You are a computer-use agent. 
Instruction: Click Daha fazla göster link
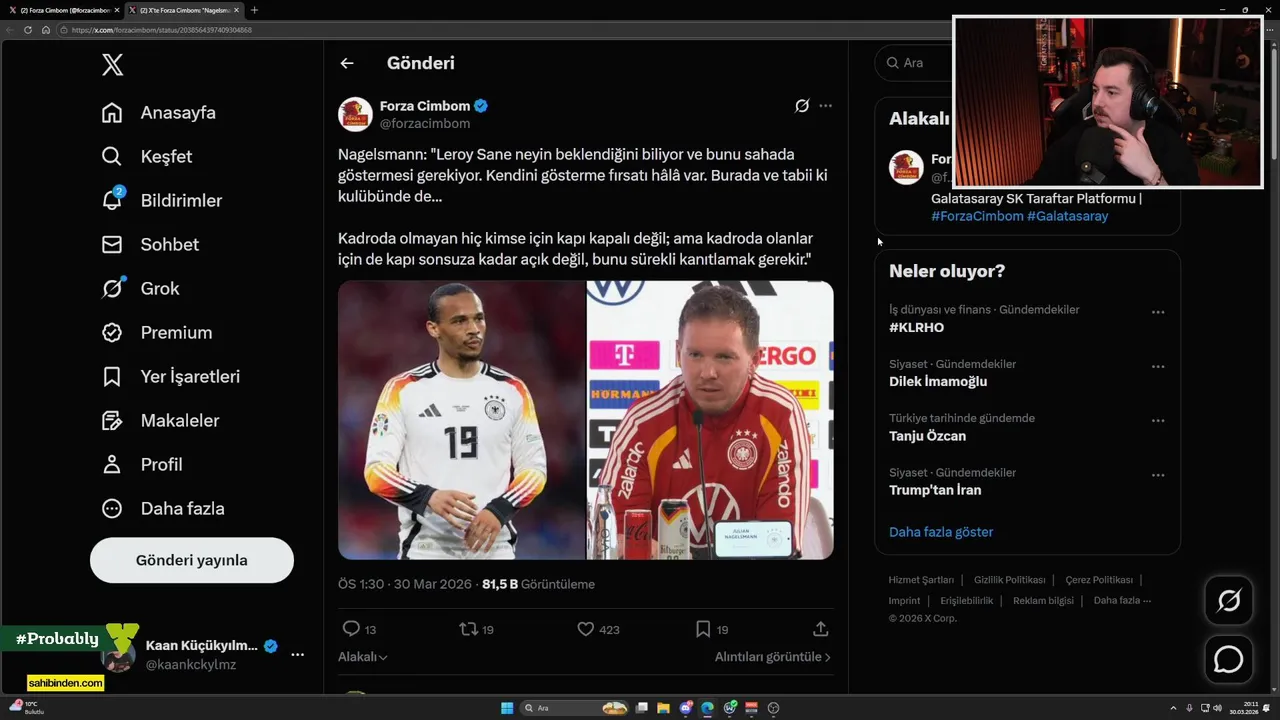[941, 532]
